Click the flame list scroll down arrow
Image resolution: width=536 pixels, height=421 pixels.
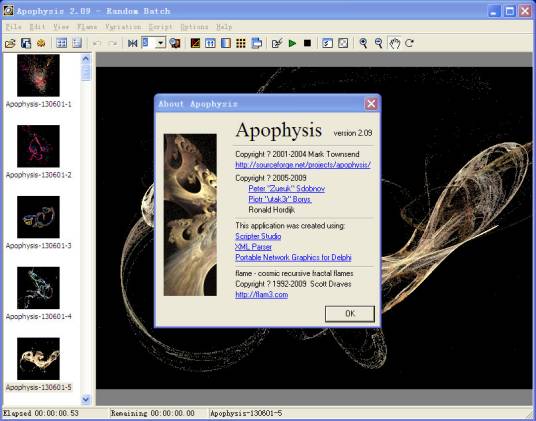coord(86,398)
